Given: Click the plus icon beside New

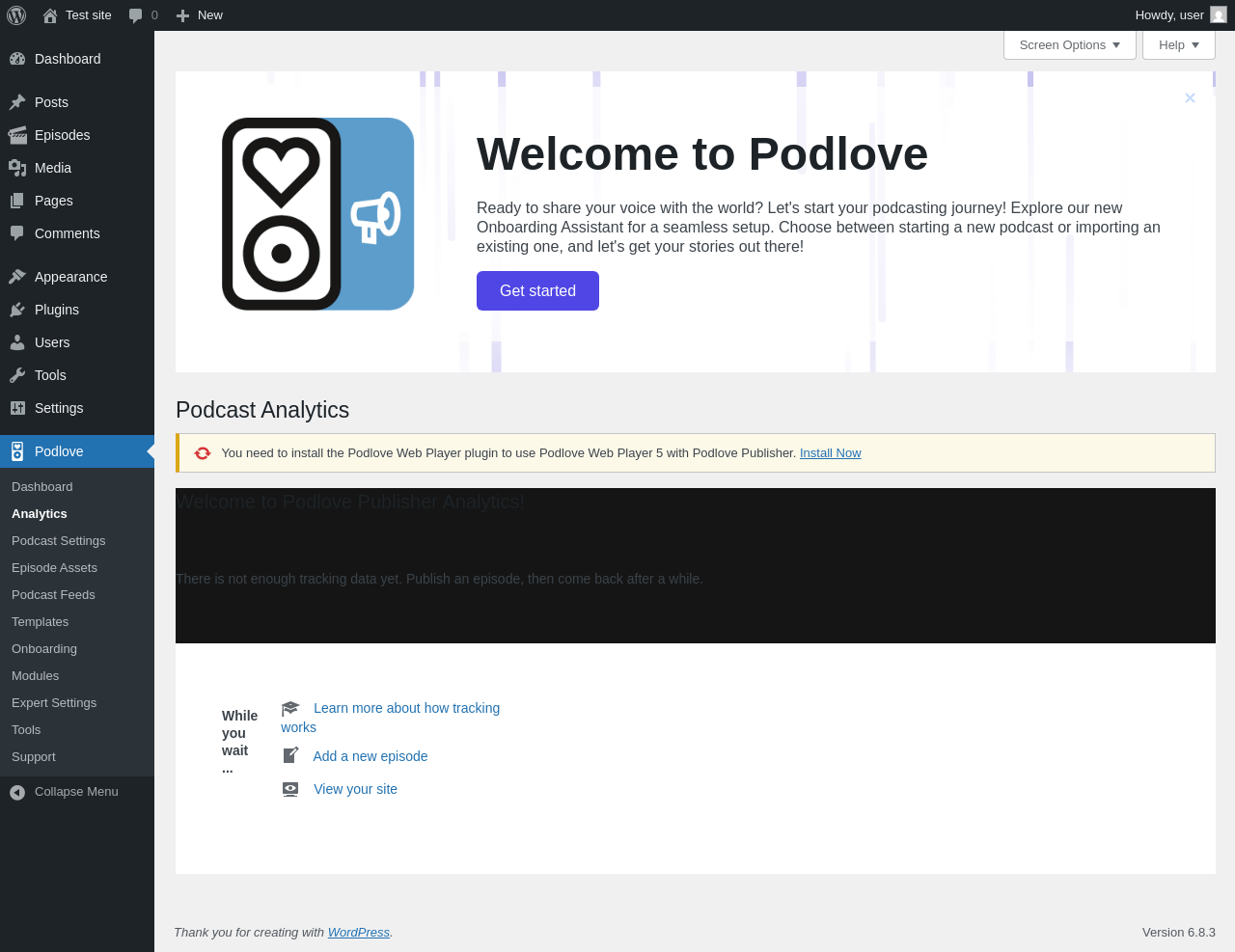Looking at the screenshot, I should 182,15.
